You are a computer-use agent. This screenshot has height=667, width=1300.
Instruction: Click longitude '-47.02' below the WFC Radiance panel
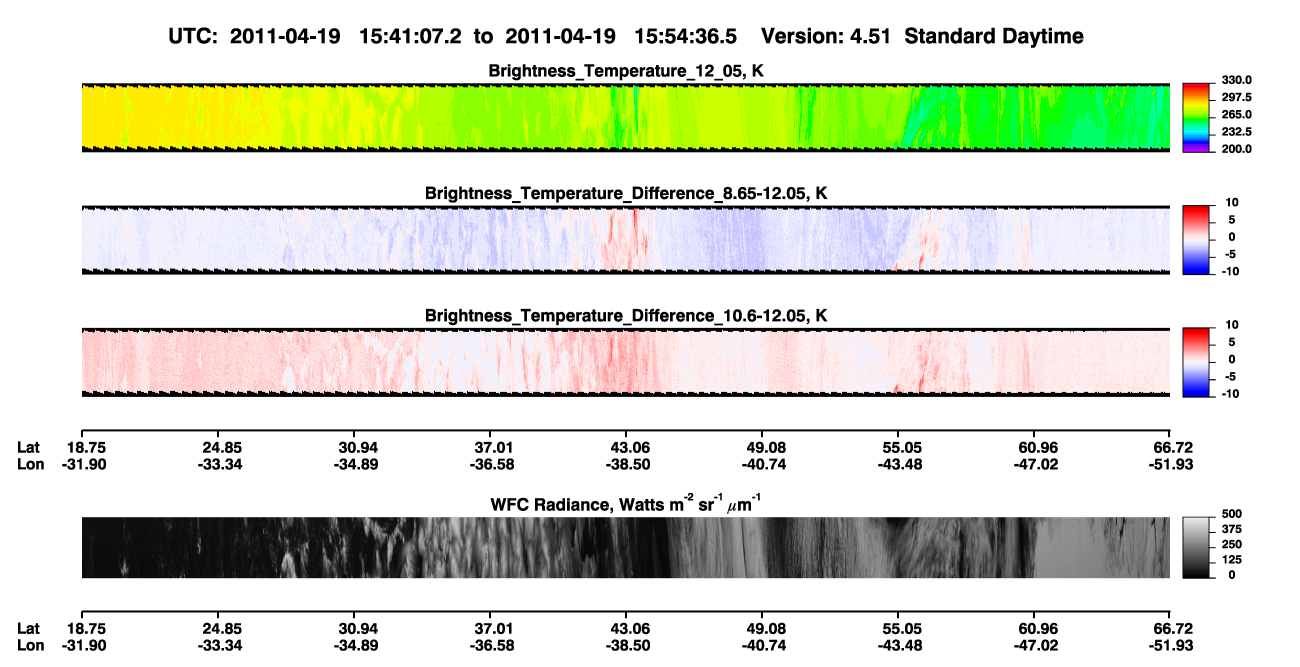(x=1034, y=646)
